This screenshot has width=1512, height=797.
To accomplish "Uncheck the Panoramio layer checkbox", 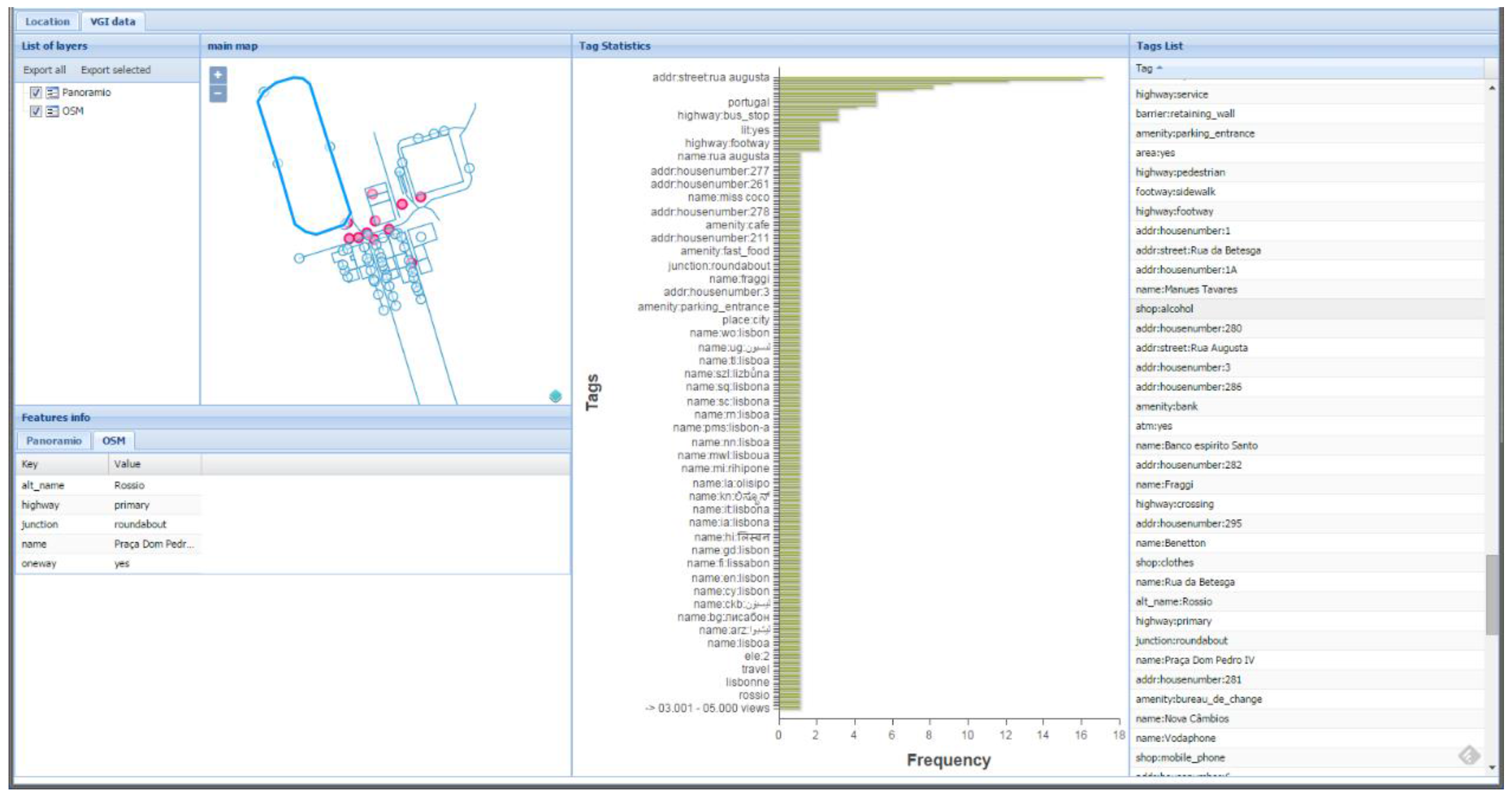I will pos(36,93).
